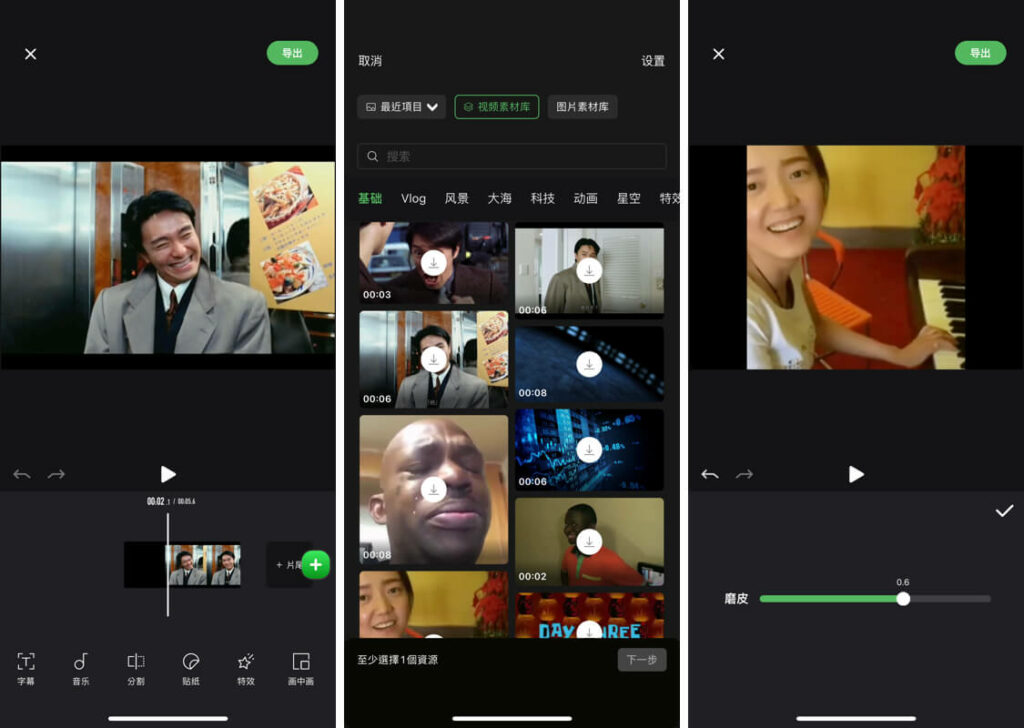1024x728 pixels.
Task: Open the 音乐 music tool
Action: tap(80, 668)
